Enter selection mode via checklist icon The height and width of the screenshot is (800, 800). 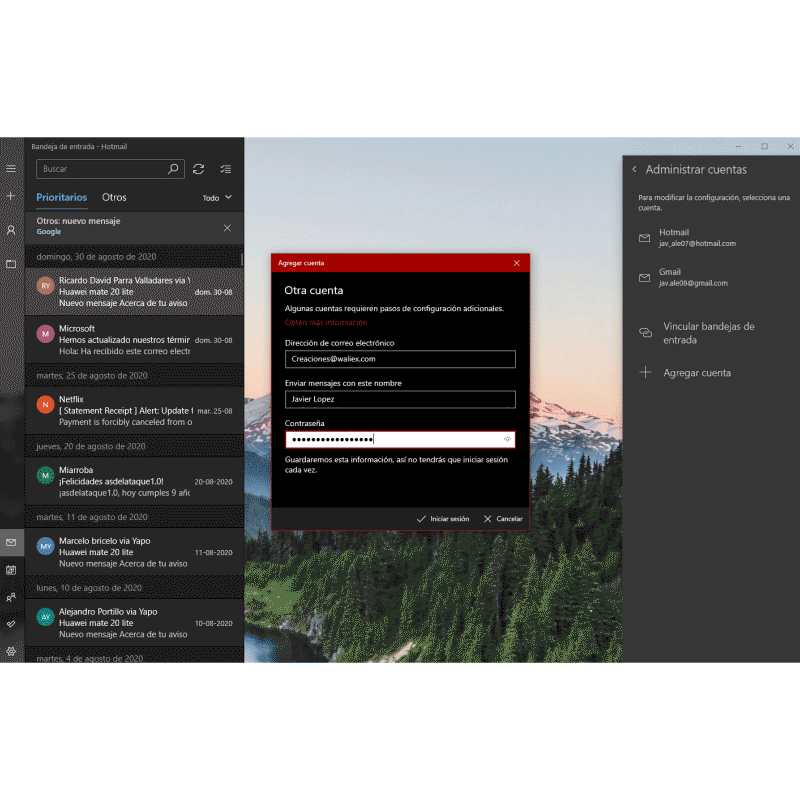tap(225, 169)
